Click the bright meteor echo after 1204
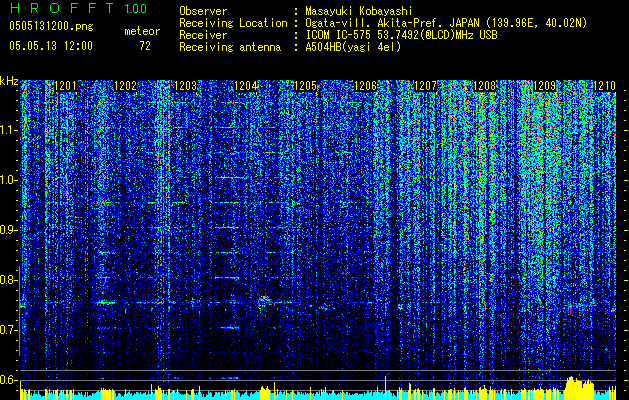This screenshot has height=400, width=629. click(264, 299)
